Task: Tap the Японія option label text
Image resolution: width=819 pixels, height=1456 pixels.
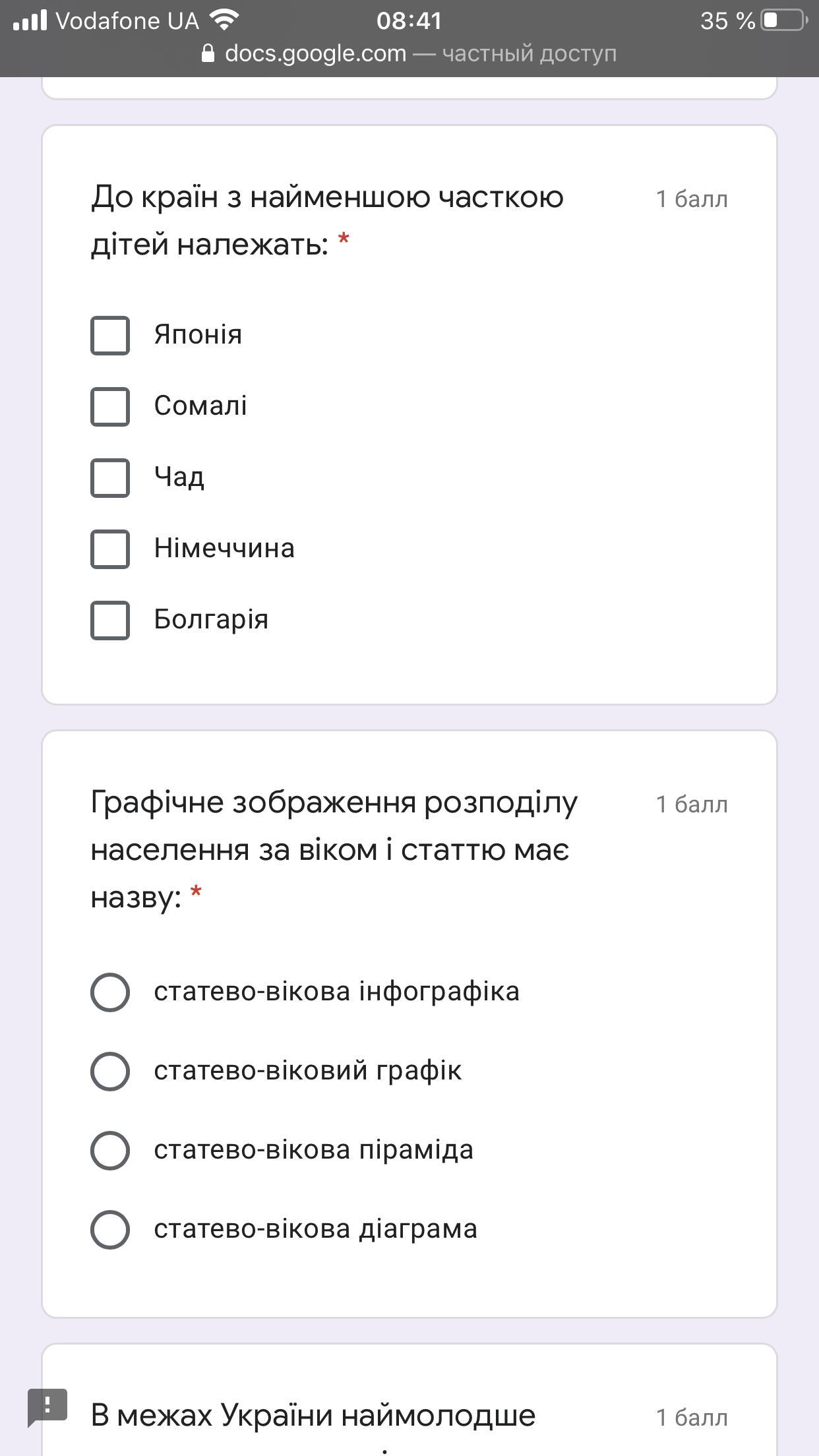Action: (198, 335)
